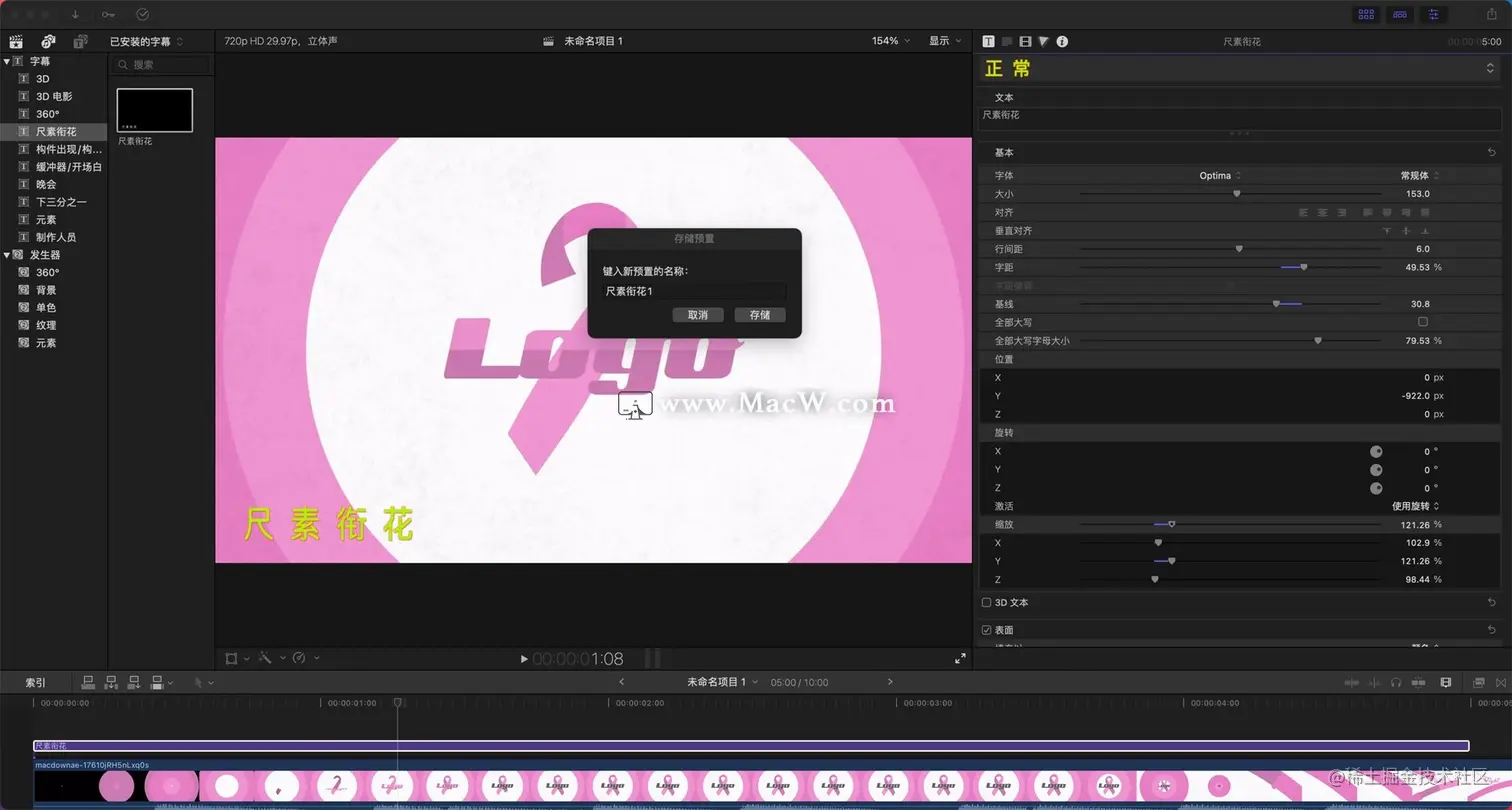Open the 已安装的字幕 popup
This screenshot has height=810, width=1512.
(147, 41)
